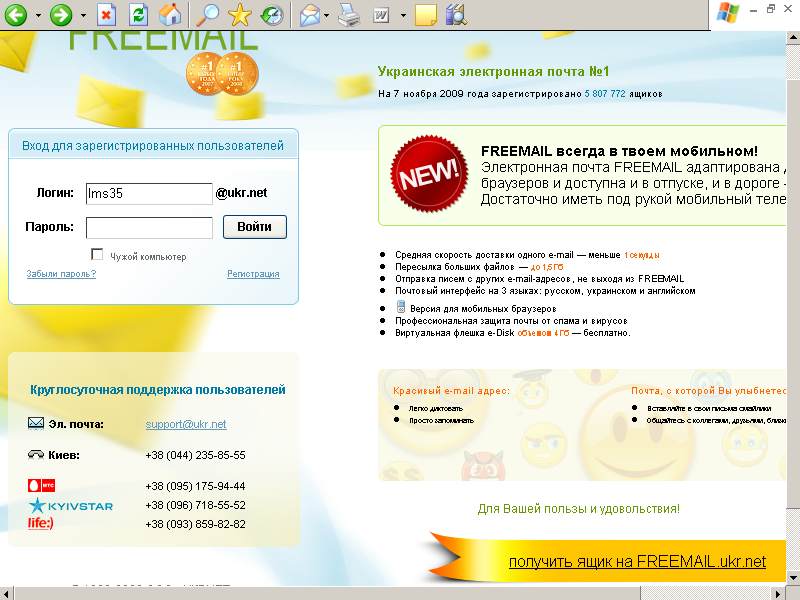Edit the page with the Word icon

(381, 15)
